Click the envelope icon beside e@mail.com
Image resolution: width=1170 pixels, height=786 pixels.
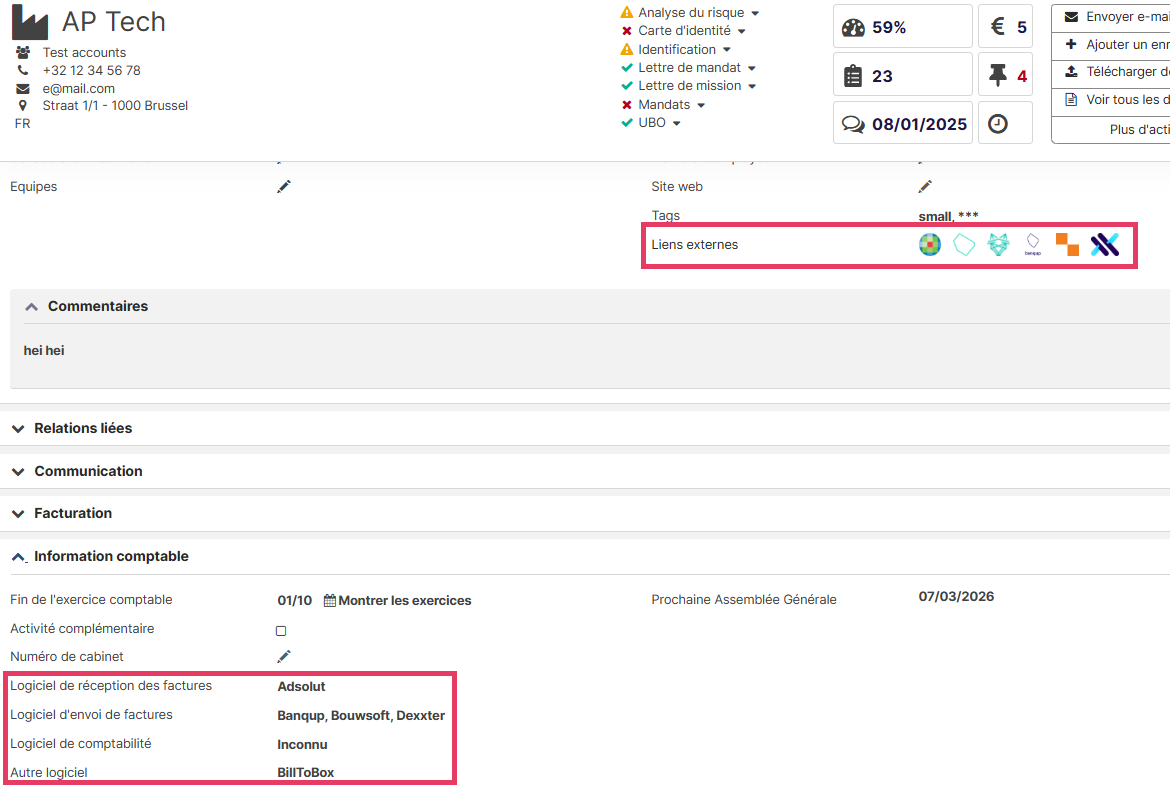click(23, 88)
